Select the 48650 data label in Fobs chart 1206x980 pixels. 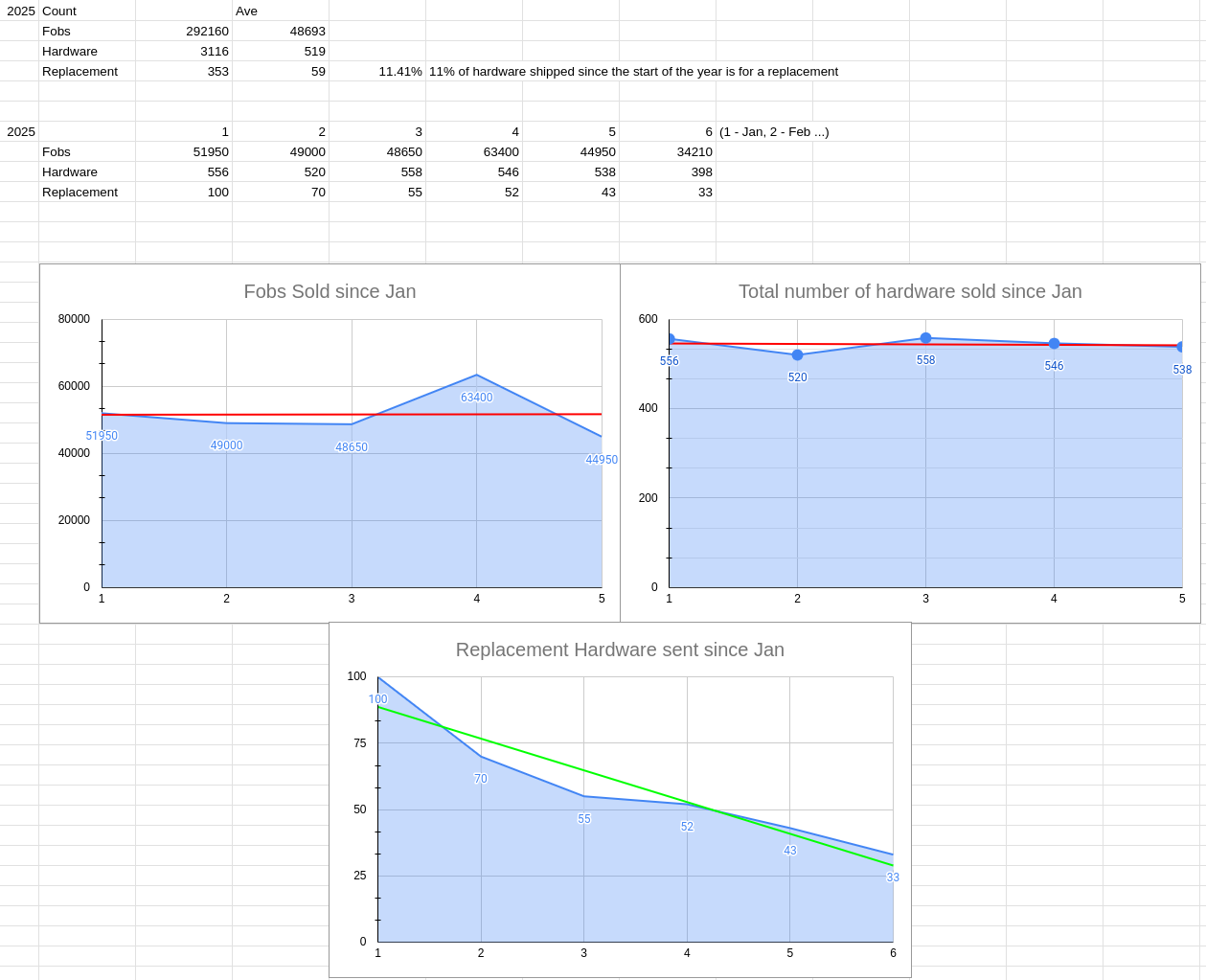352,447
